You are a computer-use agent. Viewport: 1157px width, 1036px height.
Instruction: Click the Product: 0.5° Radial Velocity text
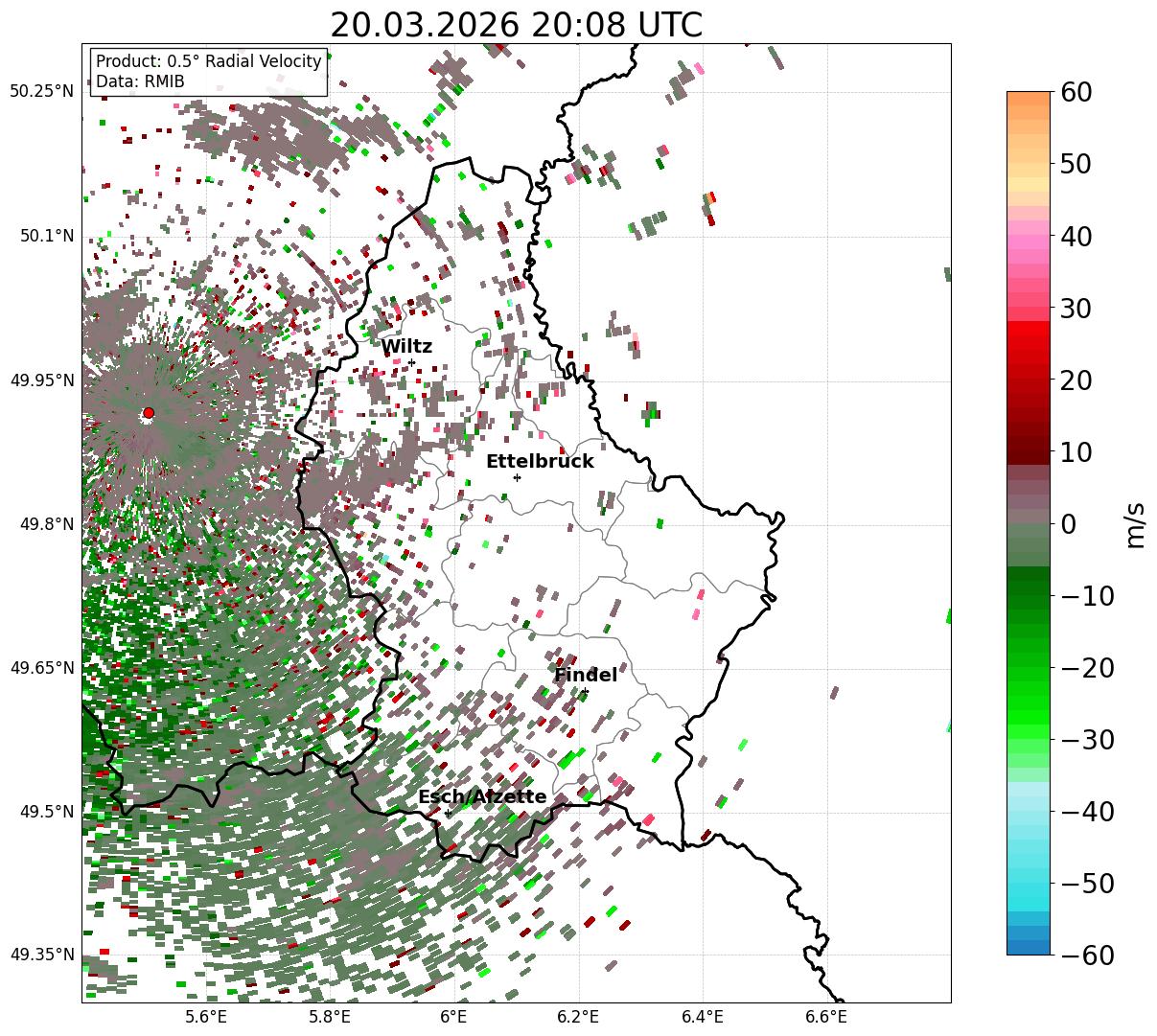point(209,62)
